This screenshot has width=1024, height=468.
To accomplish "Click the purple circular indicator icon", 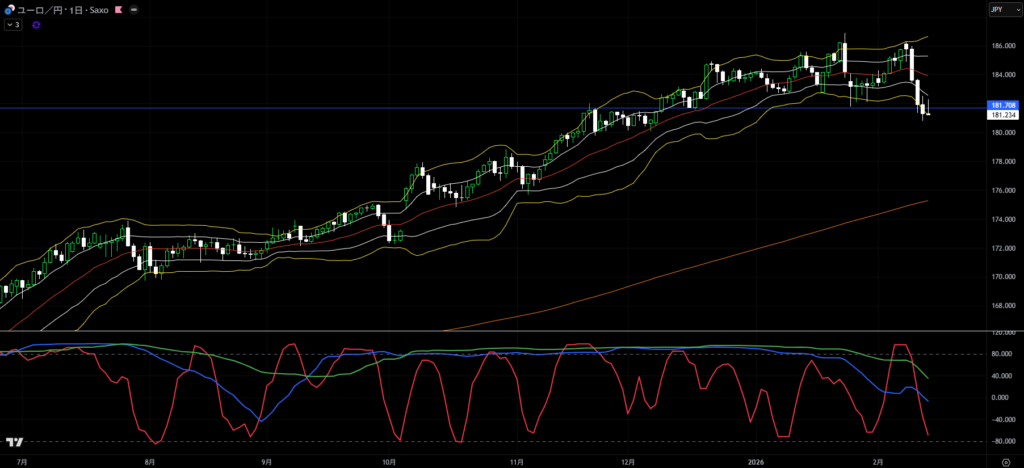I will (x=37, y=24).
